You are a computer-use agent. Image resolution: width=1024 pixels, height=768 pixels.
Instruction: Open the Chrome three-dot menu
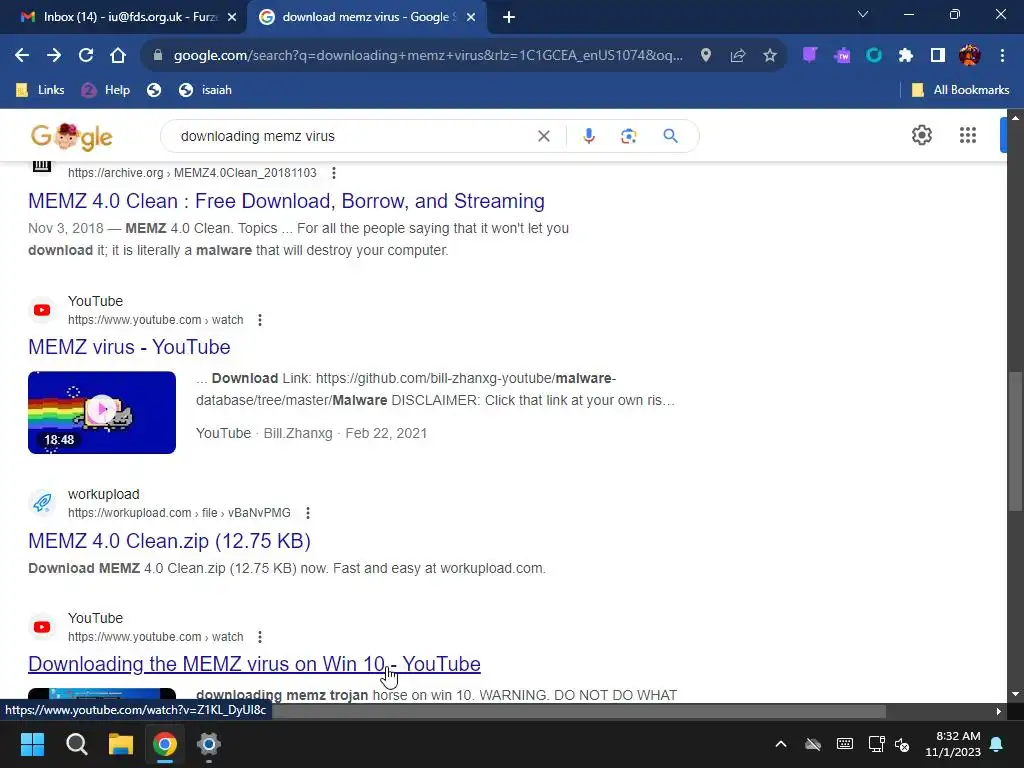pyautogui.click(x=1002, y=56)
